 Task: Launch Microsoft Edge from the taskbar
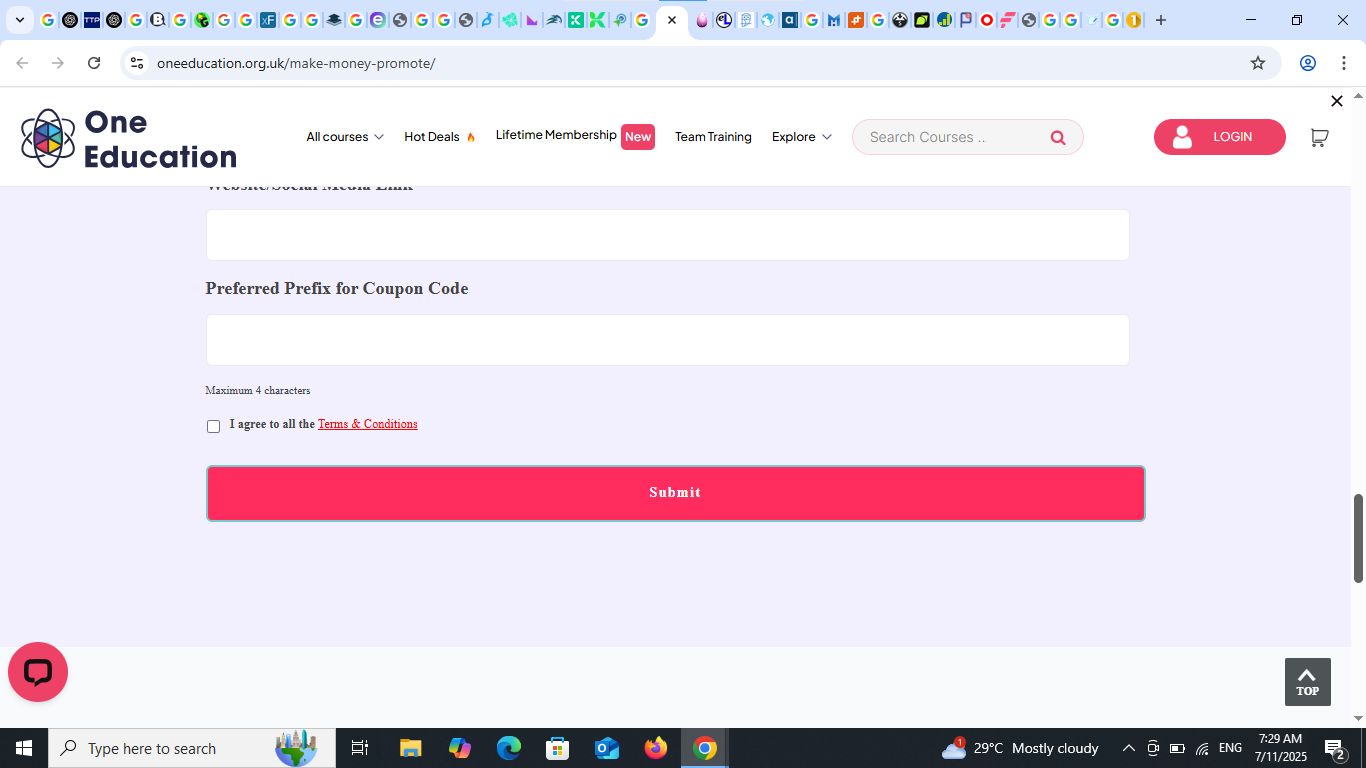[509, 748]
